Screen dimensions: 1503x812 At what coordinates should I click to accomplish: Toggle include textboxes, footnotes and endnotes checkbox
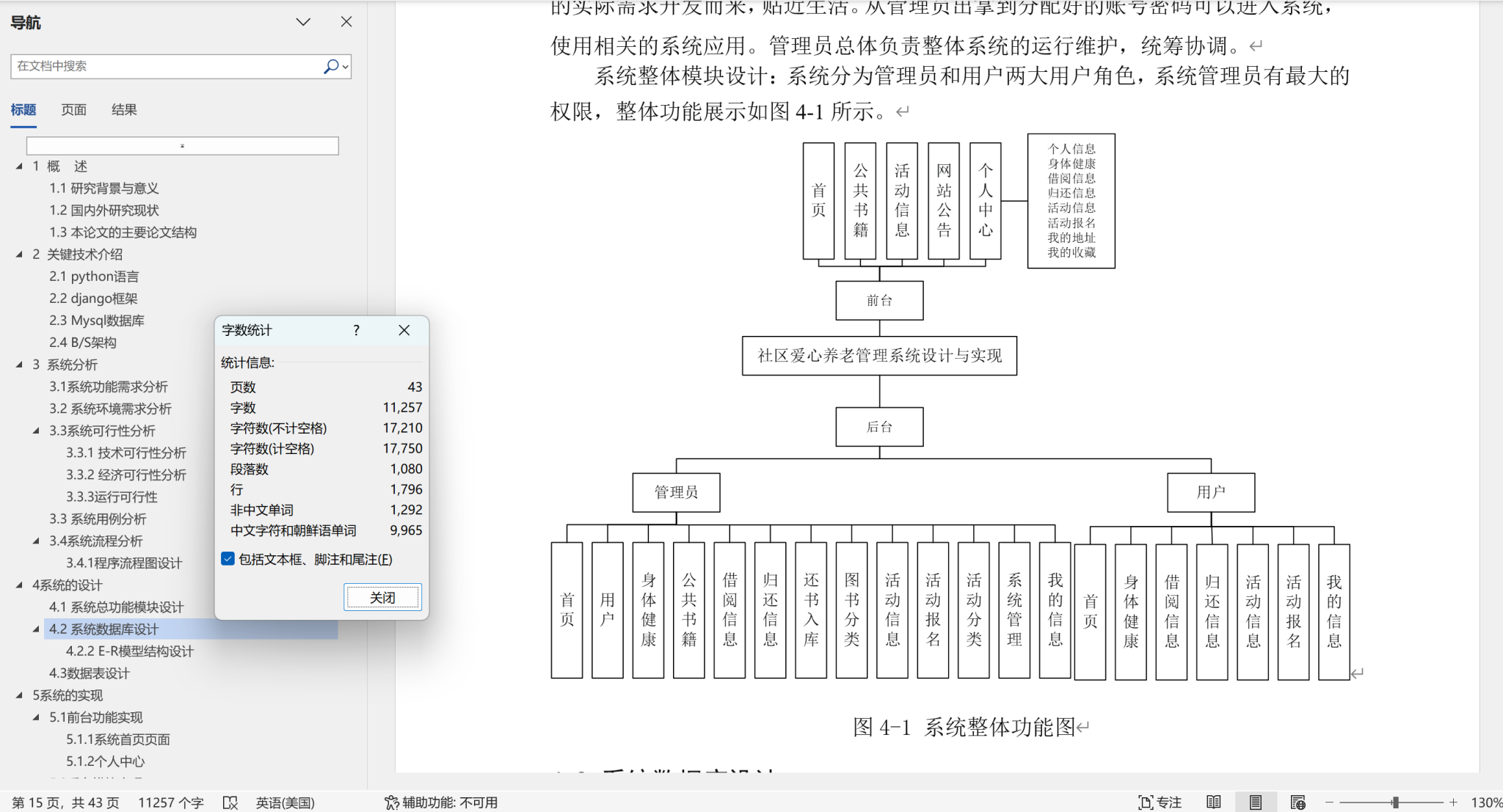click(228, 559)
